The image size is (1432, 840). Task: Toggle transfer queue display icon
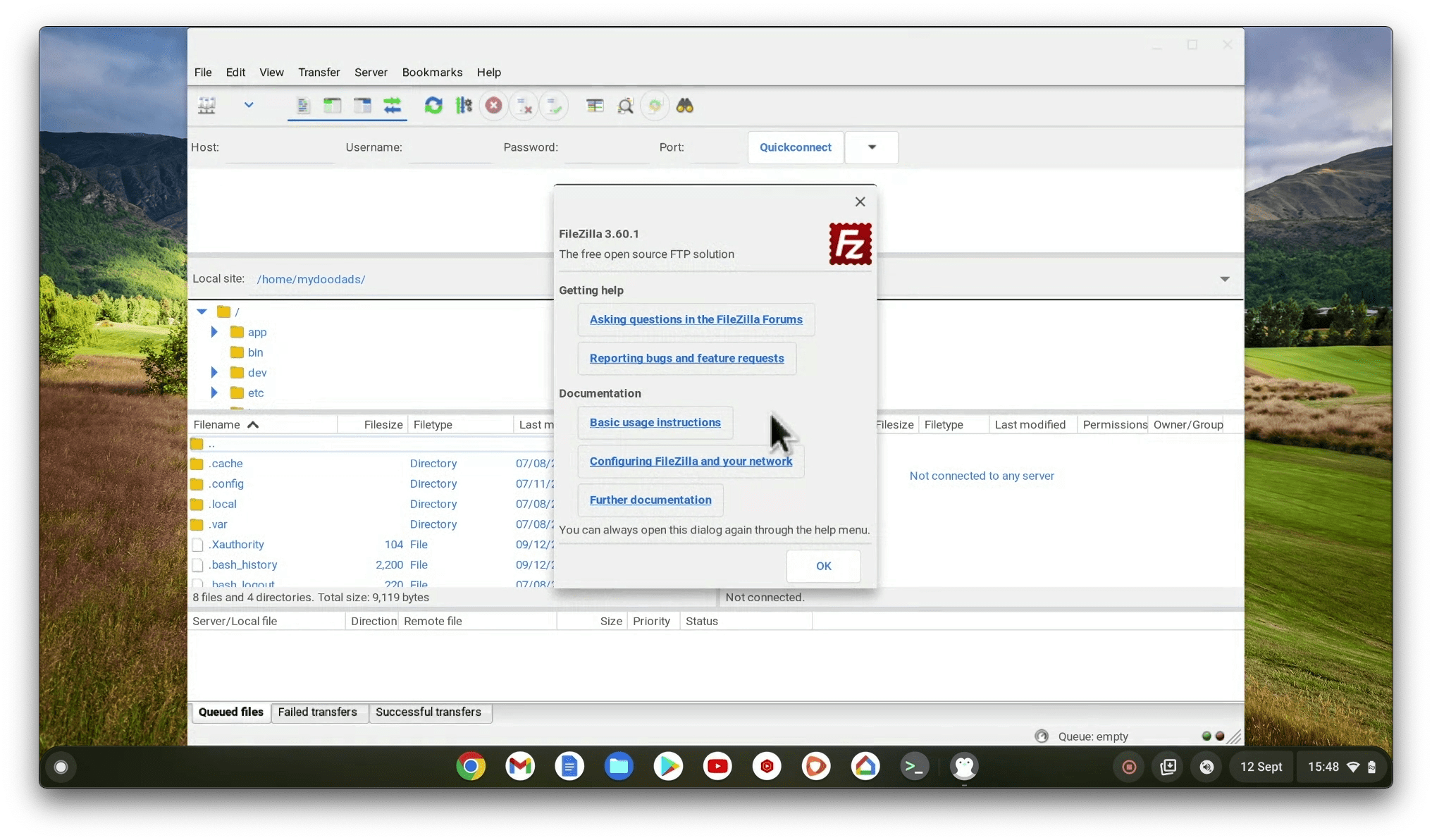(x=393, y=106)
